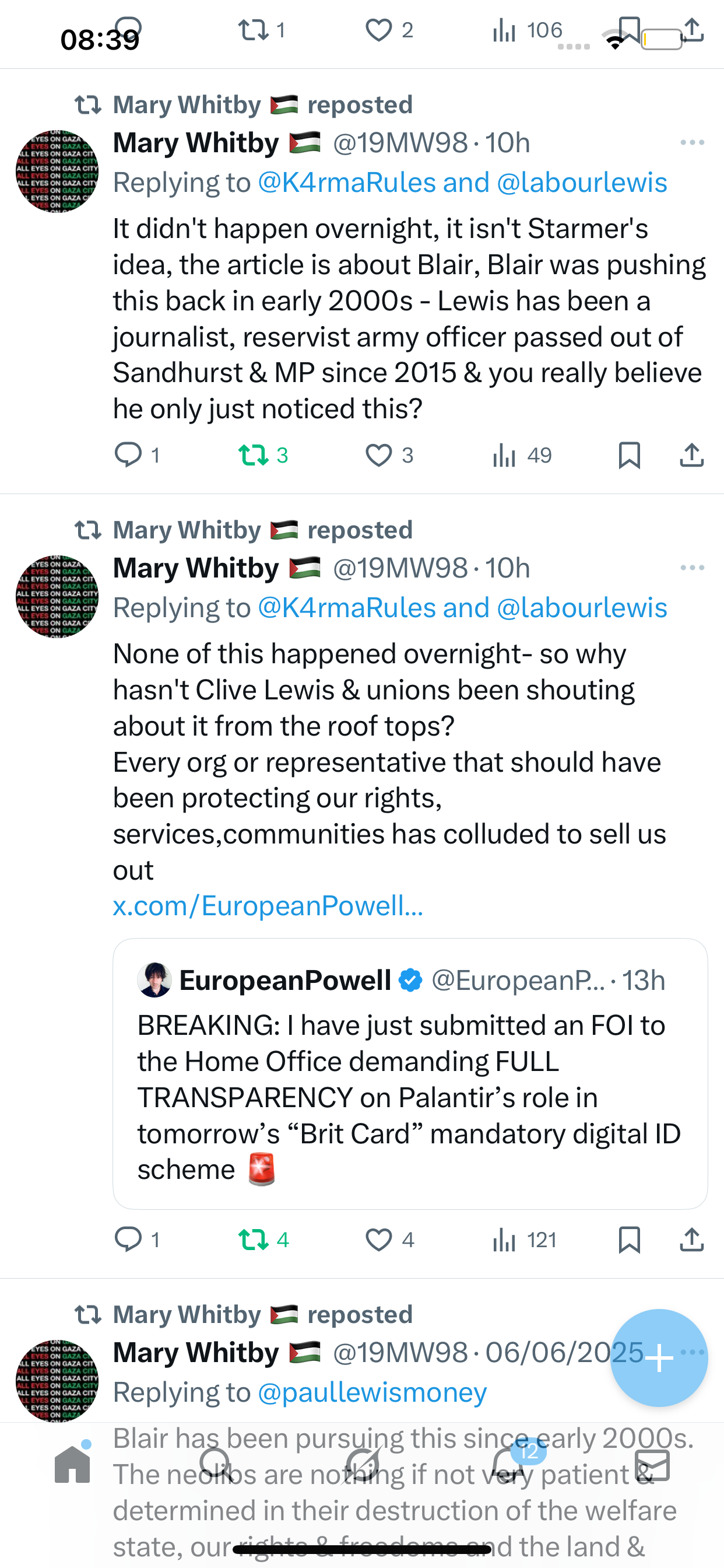Open the @labourlewis mention in first tweet

pyautogui.click(x=582, y=183)
